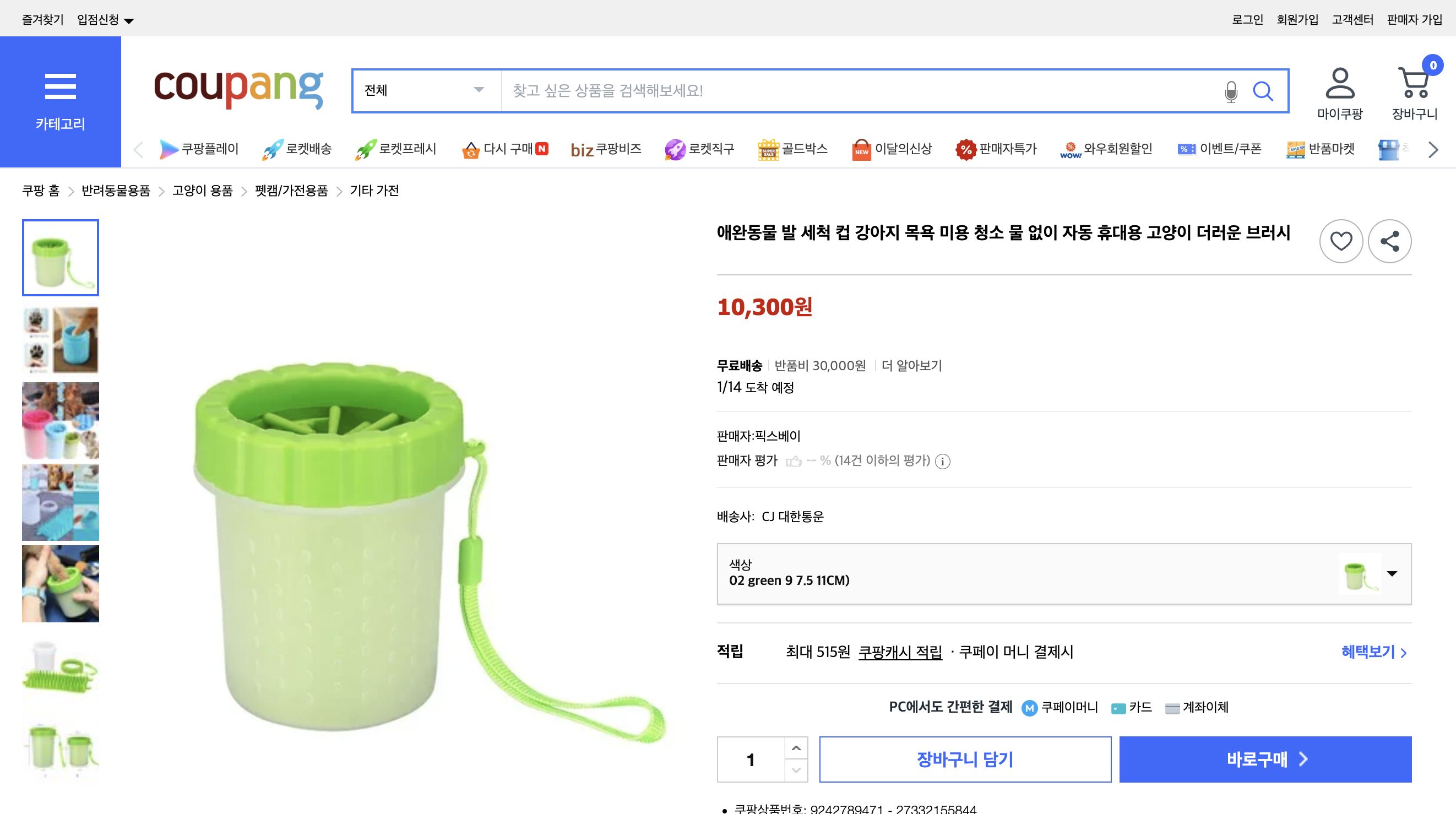Select the second product image thumbnail
This screenshot has width=1456, height=814.
coord(60,340)
